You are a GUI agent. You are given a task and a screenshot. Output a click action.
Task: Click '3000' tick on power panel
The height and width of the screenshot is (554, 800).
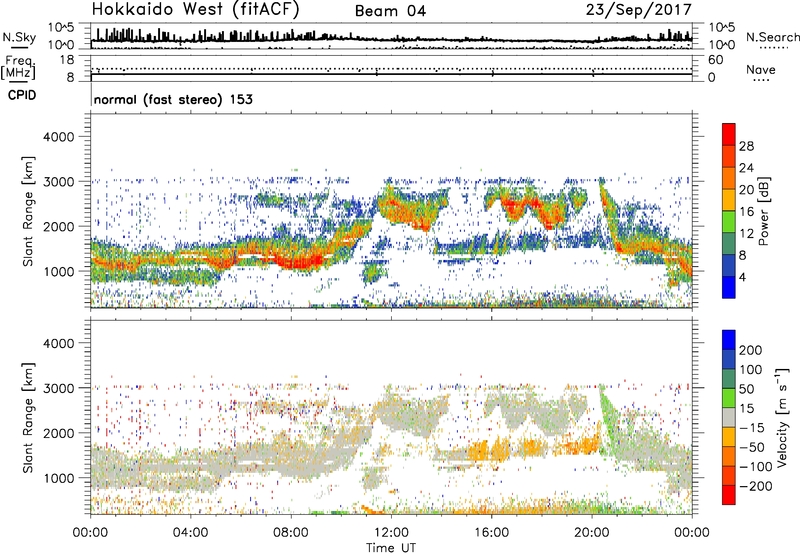(59, 182)
